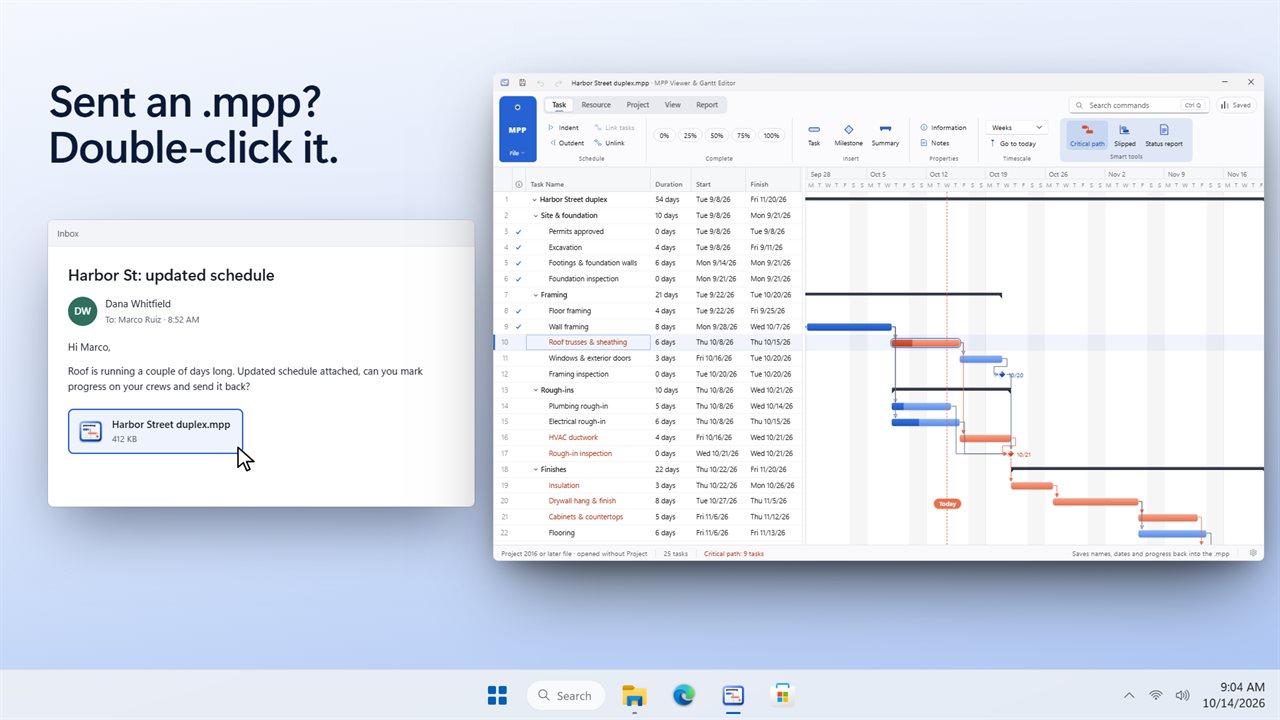This screenshot has height=720, width=1280.
Task: Click the Indent command
Action: click(x=563, y=128)
